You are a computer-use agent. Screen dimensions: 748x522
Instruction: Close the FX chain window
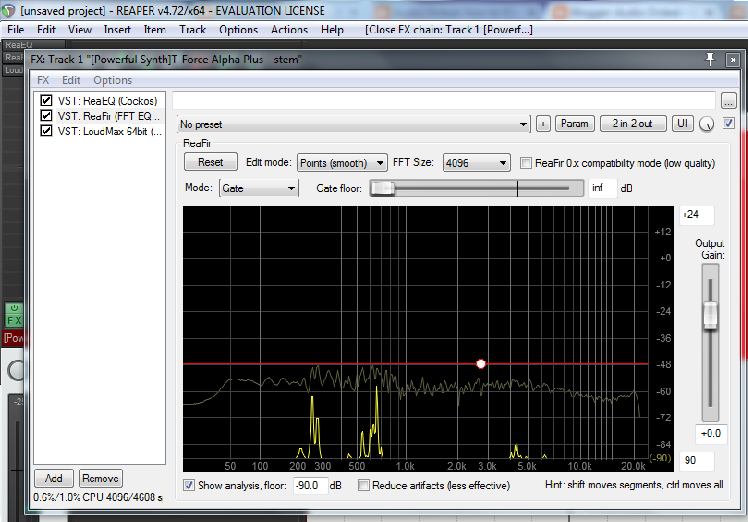[733, 60]
